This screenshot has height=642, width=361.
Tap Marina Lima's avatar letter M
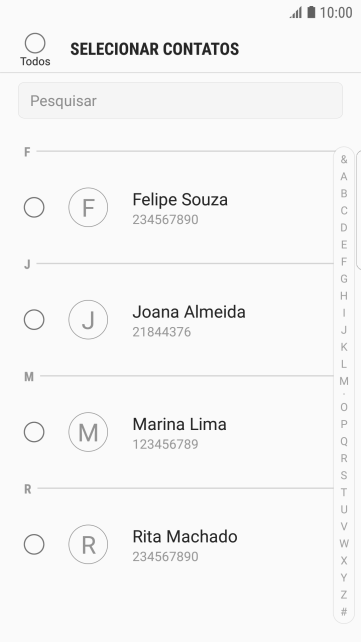88,432
